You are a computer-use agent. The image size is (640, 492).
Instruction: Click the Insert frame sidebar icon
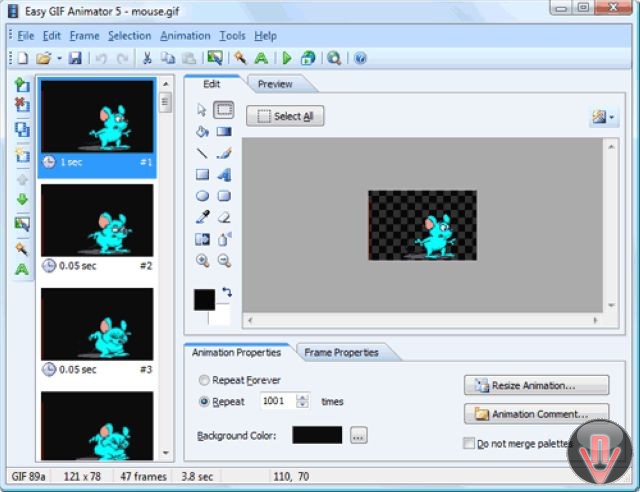[22, 85]
